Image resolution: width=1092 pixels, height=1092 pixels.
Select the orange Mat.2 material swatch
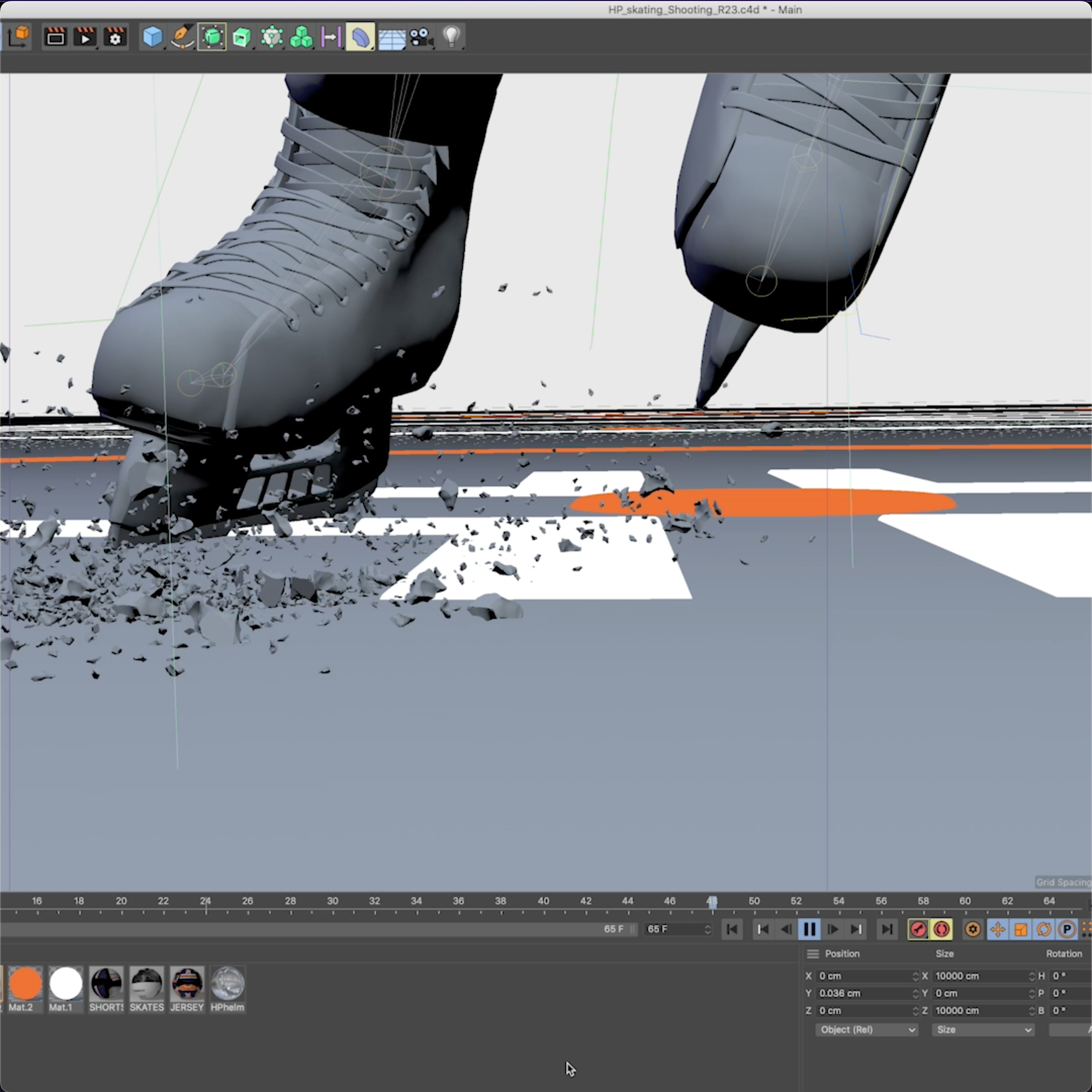click(25, 984)
